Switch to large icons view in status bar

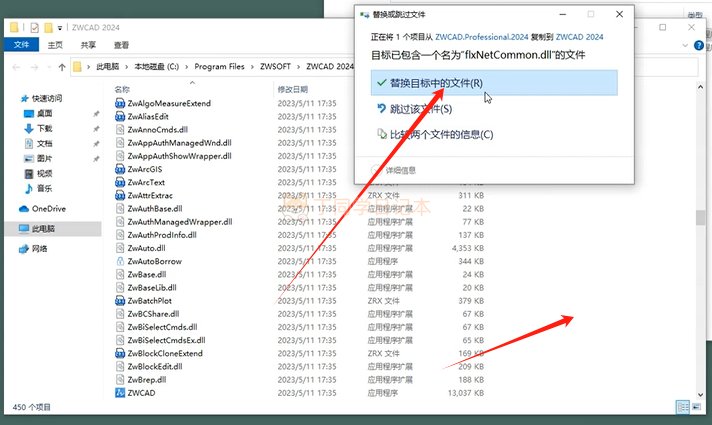(697, 406)
